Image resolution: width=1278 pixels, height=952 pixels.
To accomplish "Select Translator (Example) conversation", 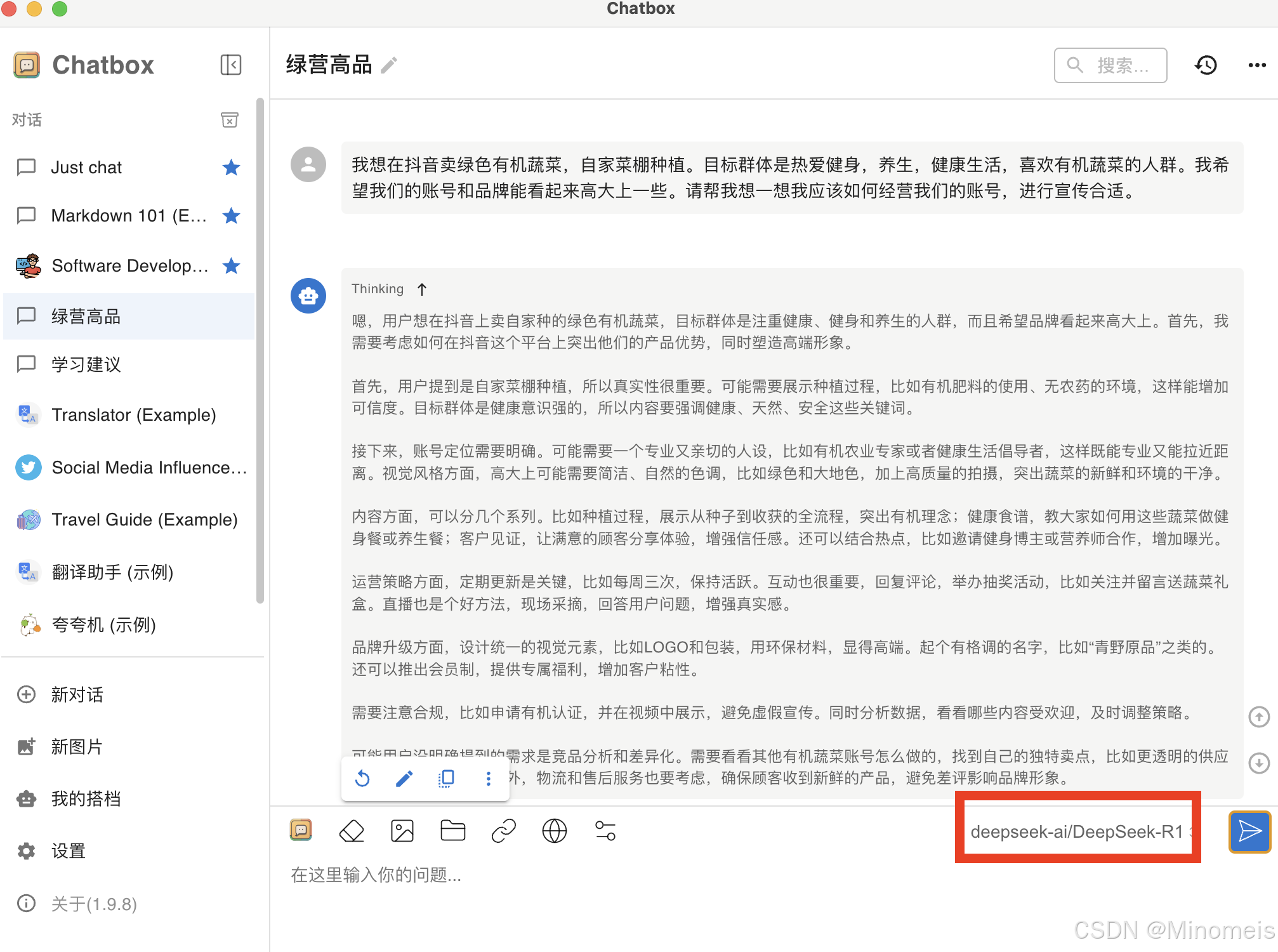I will [133, 415].
